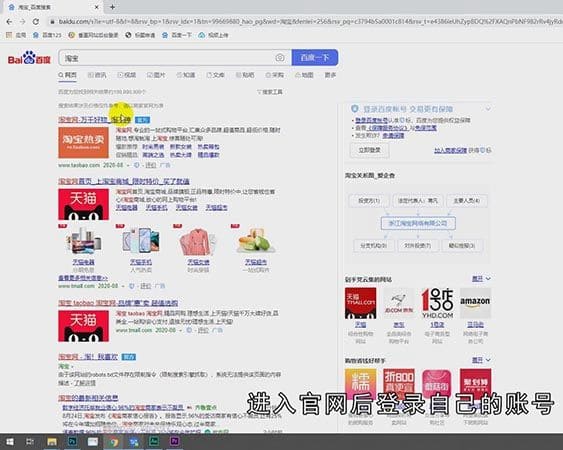Click the 浙江淘宝网络有限公司 node in the relation chart
The height and width of the screenshot is (450, 563).
[x=418, y=223]
